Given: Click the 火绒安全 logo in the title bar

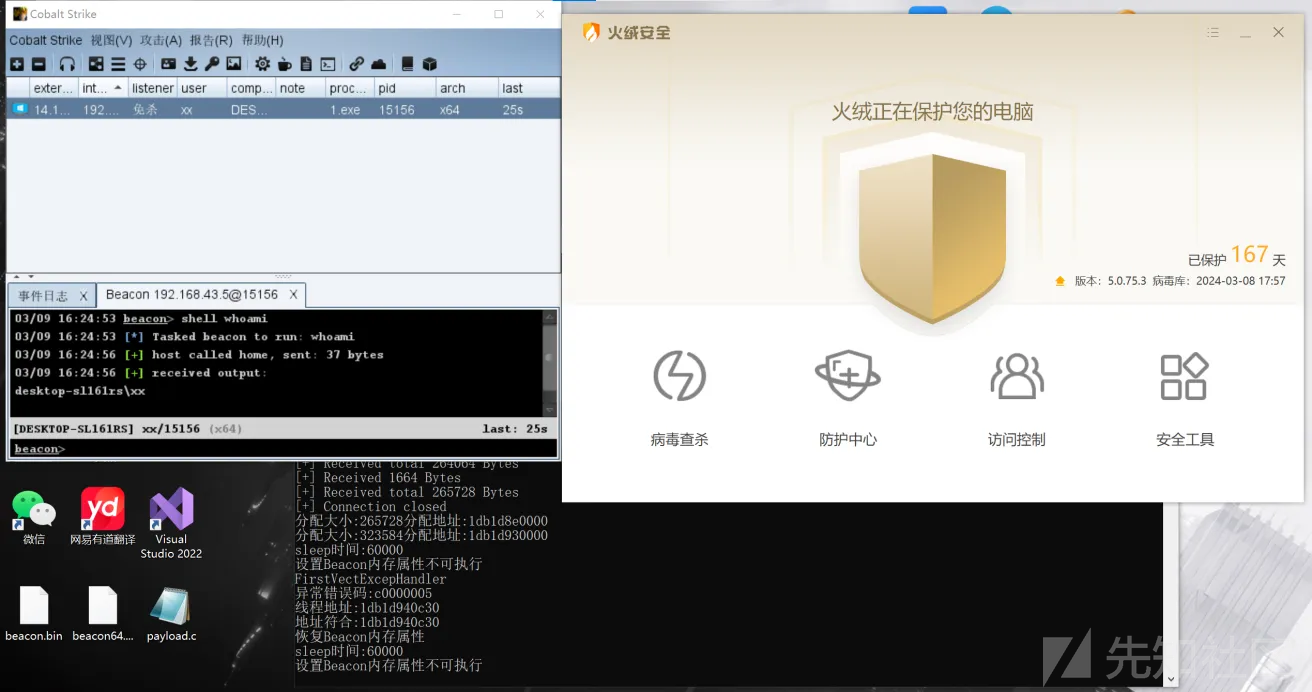Looking at the screenshot, I should 626,33.
